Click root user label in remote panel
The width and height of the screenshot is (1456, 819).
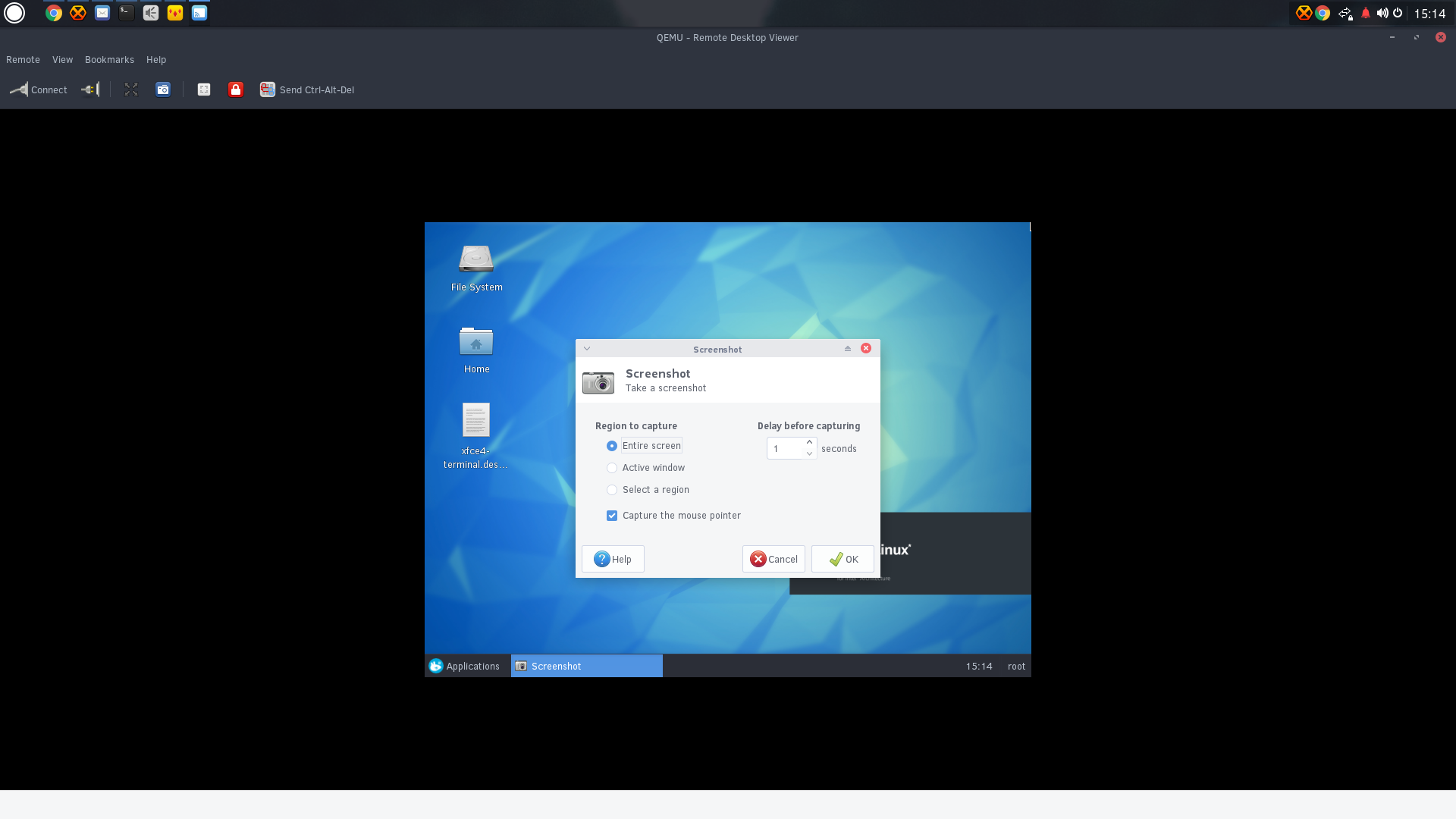click(1016, 667)
